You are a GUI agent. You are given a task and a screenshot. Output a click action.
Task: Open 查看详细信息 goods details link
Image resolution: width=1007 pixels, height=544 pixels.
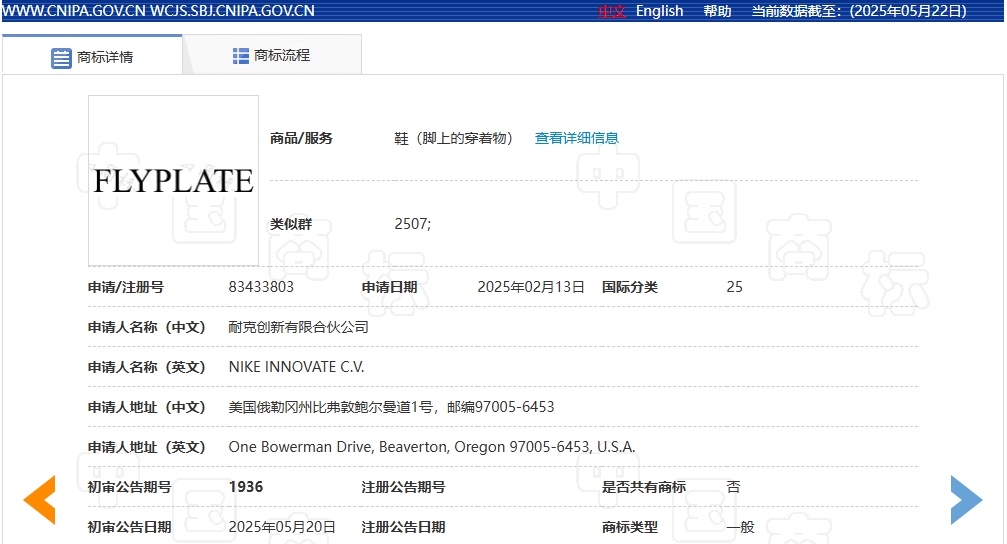point(577,138)
